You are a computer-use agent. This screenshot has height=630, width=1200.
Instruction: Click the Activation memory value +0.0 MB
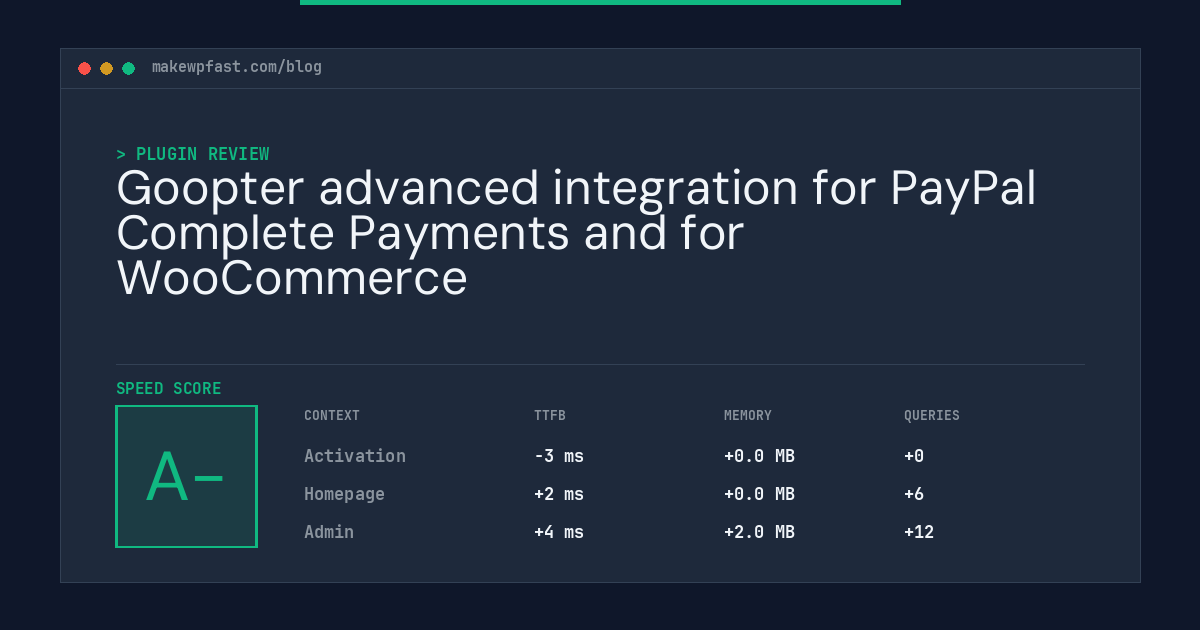[x=759, y=456]
